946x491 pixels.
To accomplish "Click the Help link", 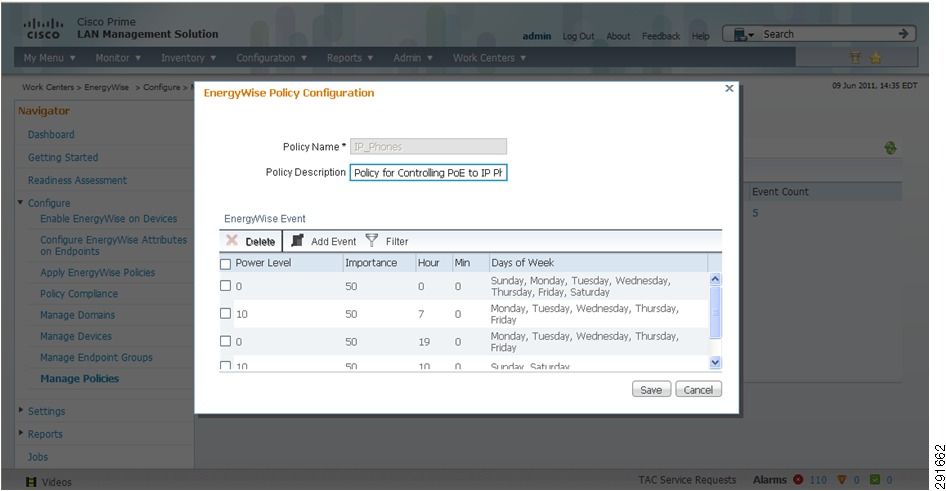I will tap(700, 36).
